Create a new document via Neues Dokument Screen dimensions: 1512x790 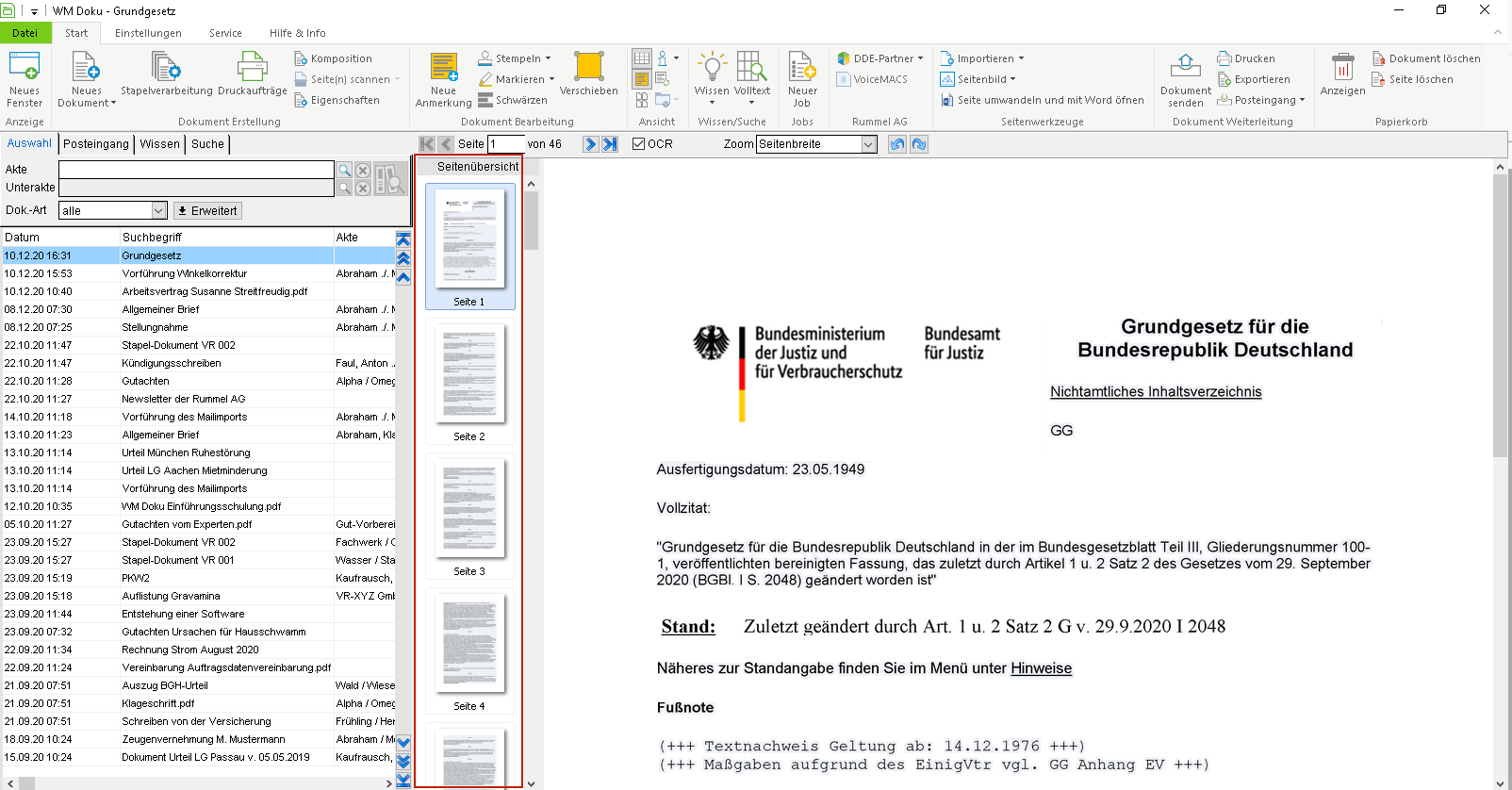pyautogui.click(x=86, y=80)
